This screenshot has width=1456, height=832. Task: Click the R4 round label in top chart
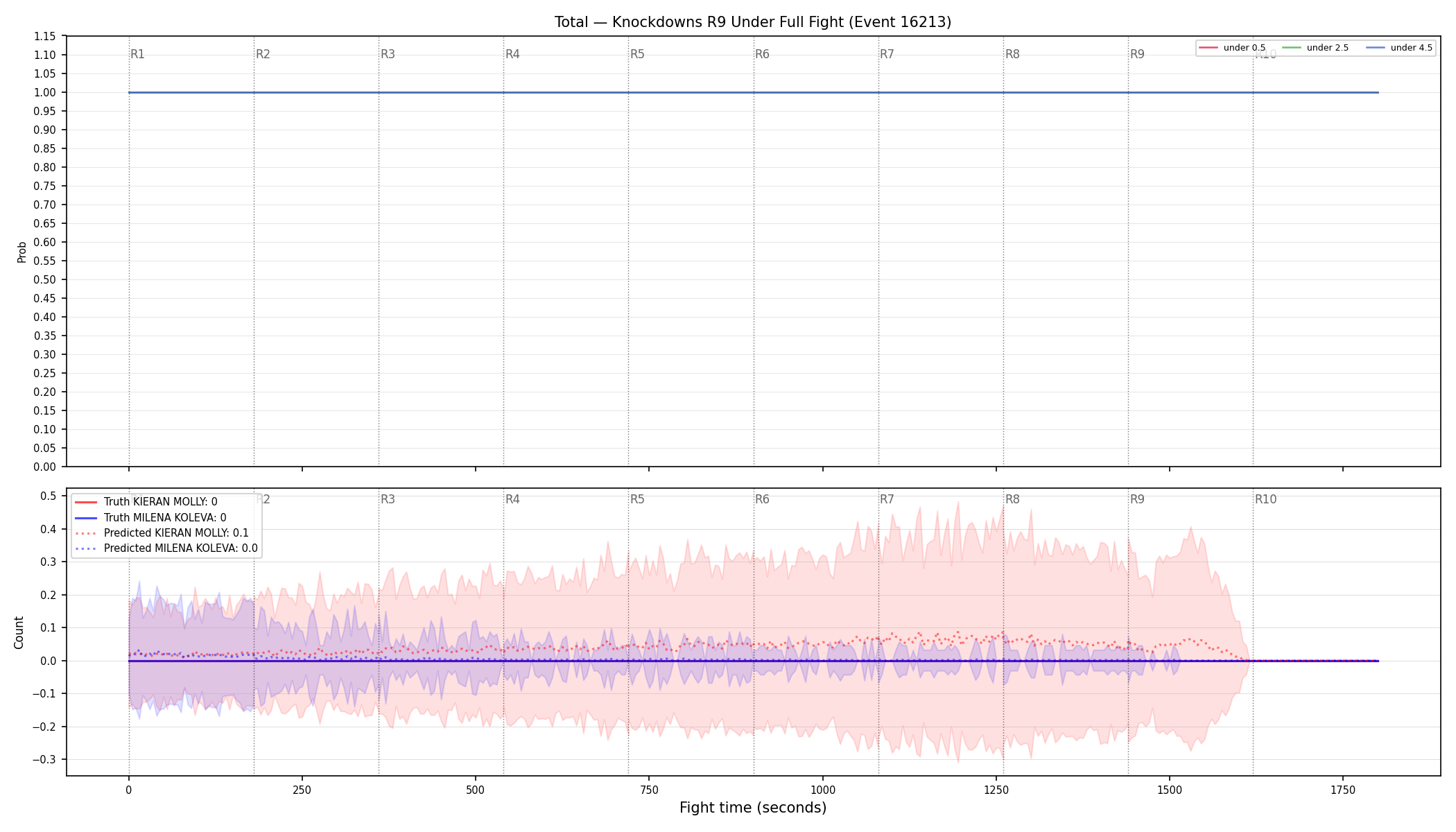(x=512, y=54)
